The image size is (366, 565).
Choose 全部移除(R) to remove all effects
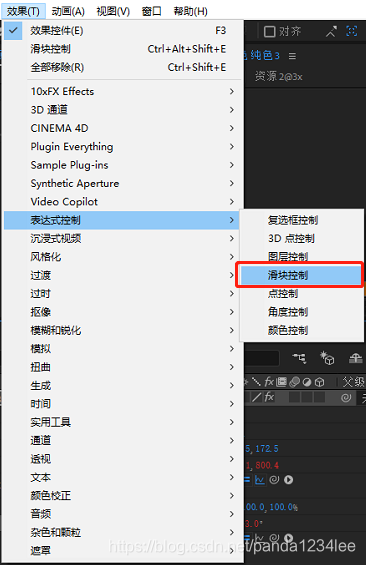(122, 67)
